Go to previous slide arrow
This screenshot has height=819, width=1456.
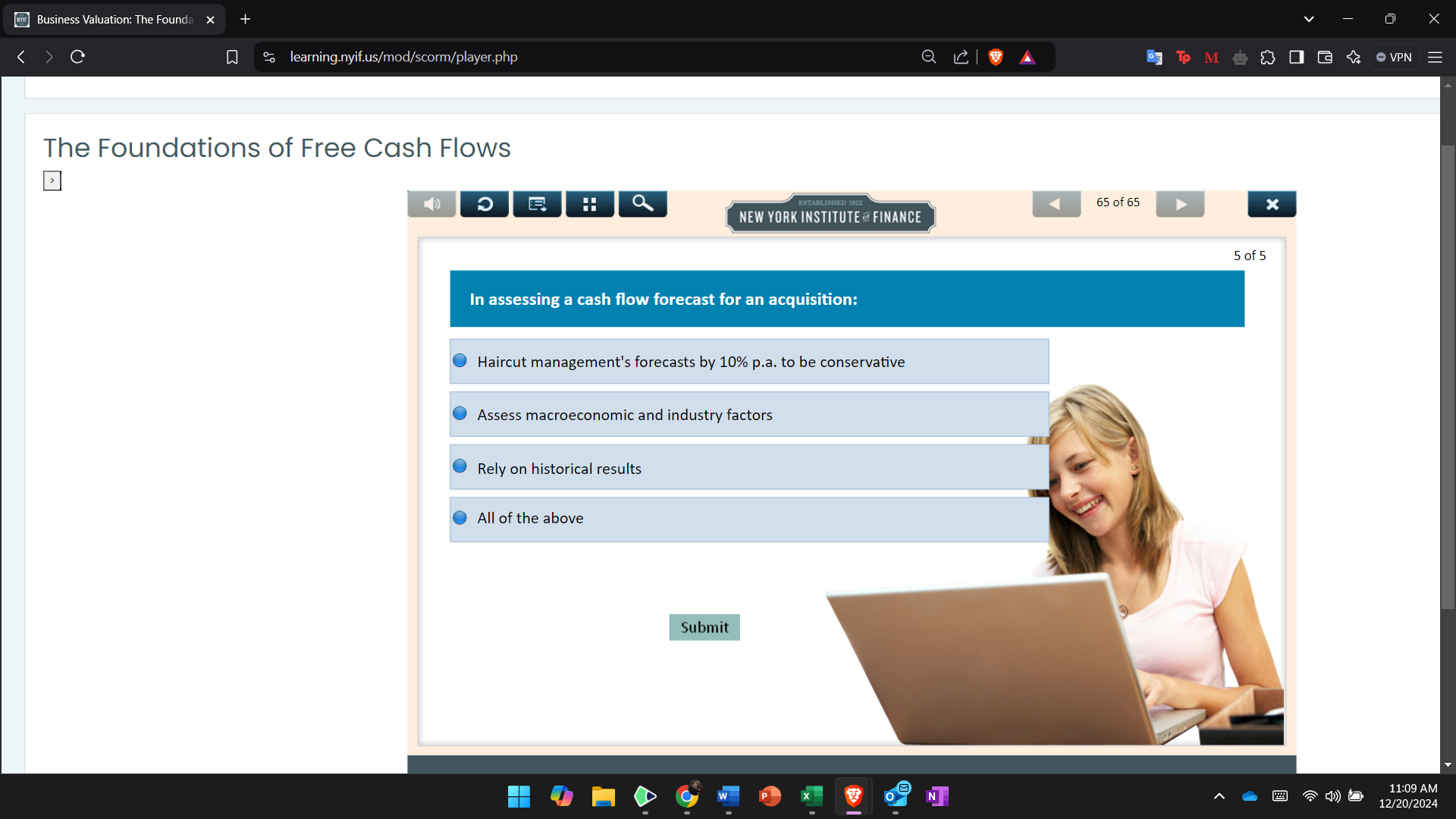[1056, 204]
